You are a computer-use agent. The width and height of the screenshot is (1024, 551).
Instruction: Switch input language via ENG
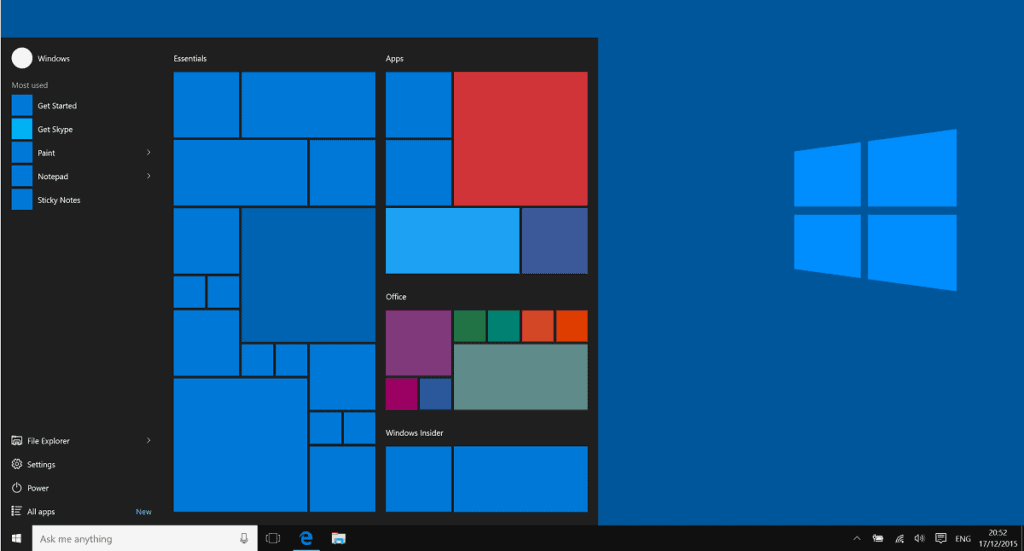tap(963, 539)
